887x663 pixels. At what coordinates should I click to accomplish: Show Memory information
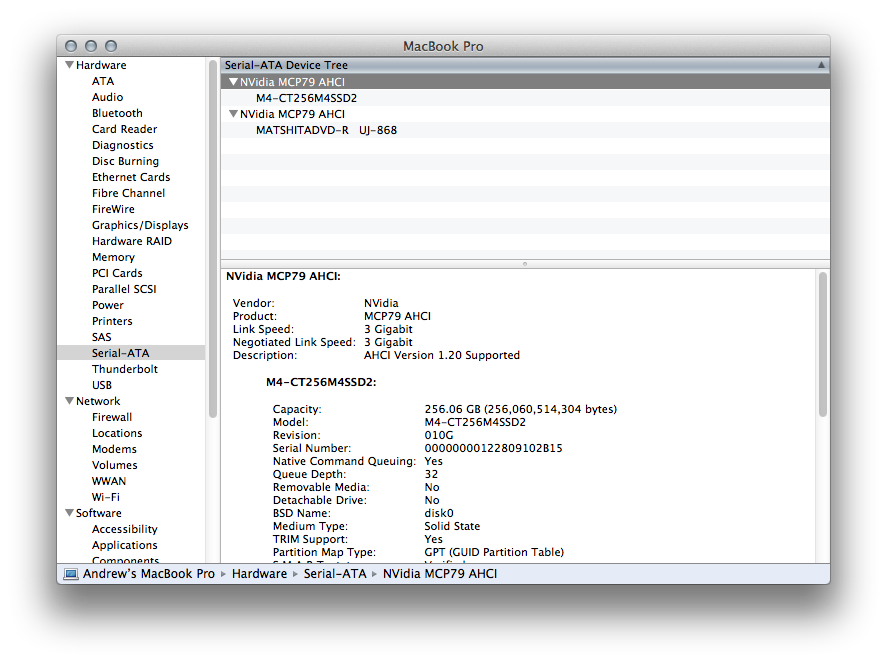(x=113, y=257)
